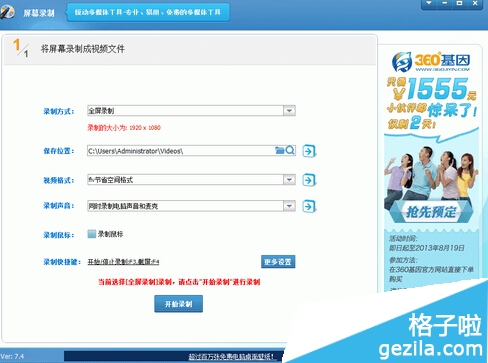Open 更多设置 button
The height and width of the screenshot is (363, 488).
[278, 262]
